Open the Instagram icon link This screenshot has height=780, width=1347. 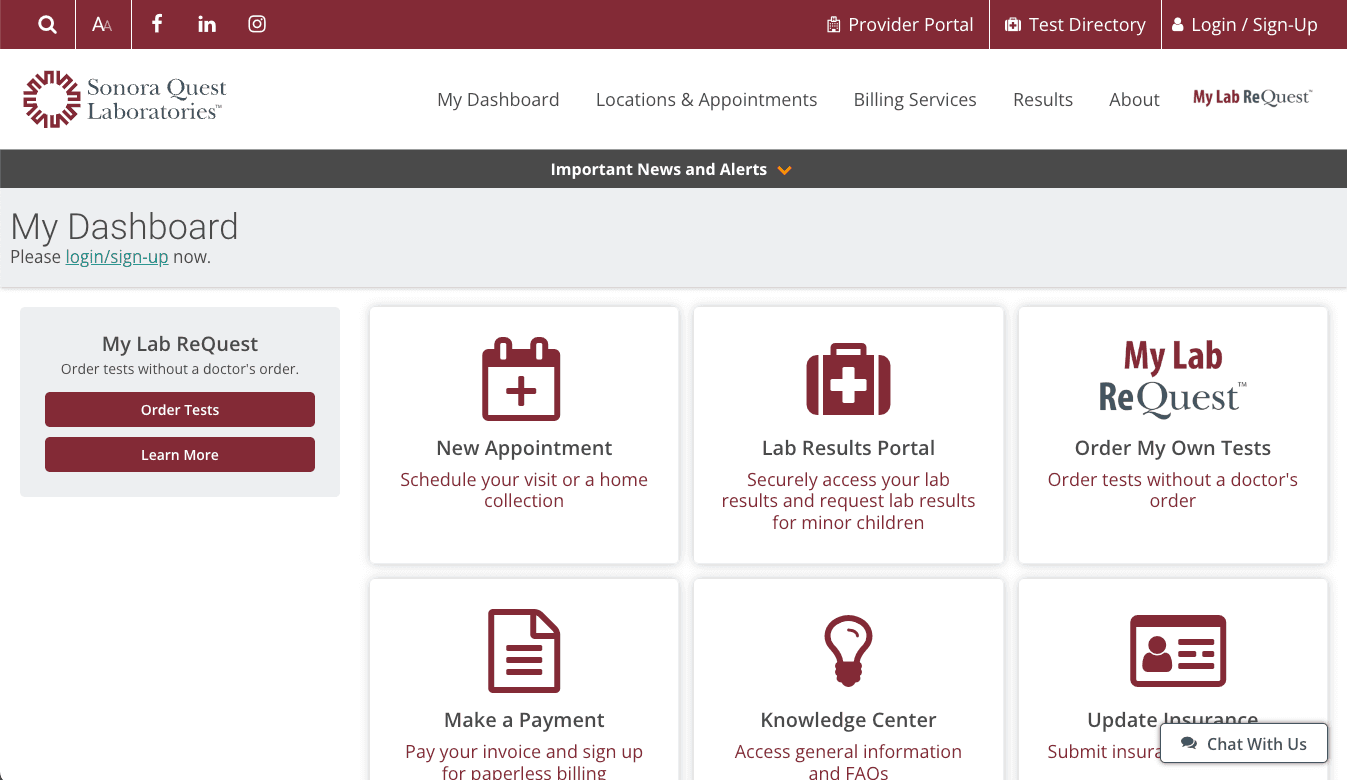(x=257, y=24)
